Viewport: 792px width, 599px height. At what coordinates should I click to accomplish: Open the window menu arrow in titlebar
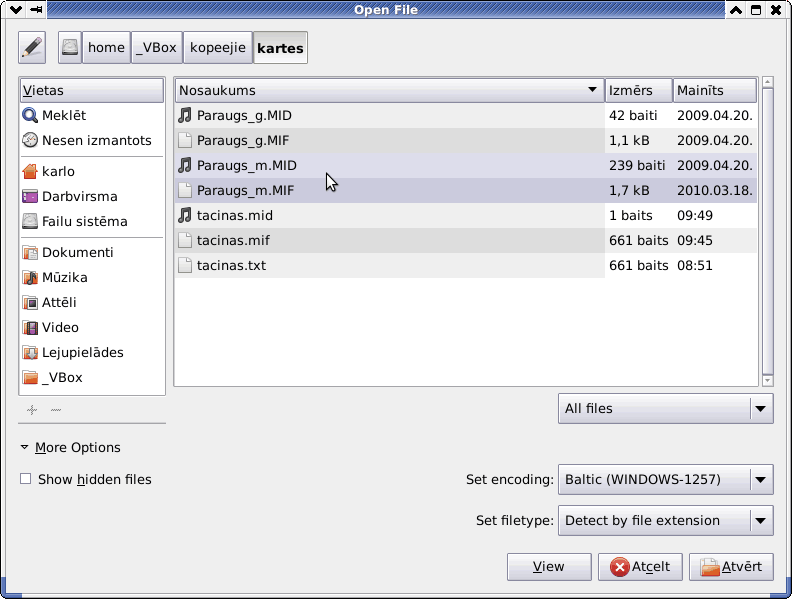click(15, 10)
